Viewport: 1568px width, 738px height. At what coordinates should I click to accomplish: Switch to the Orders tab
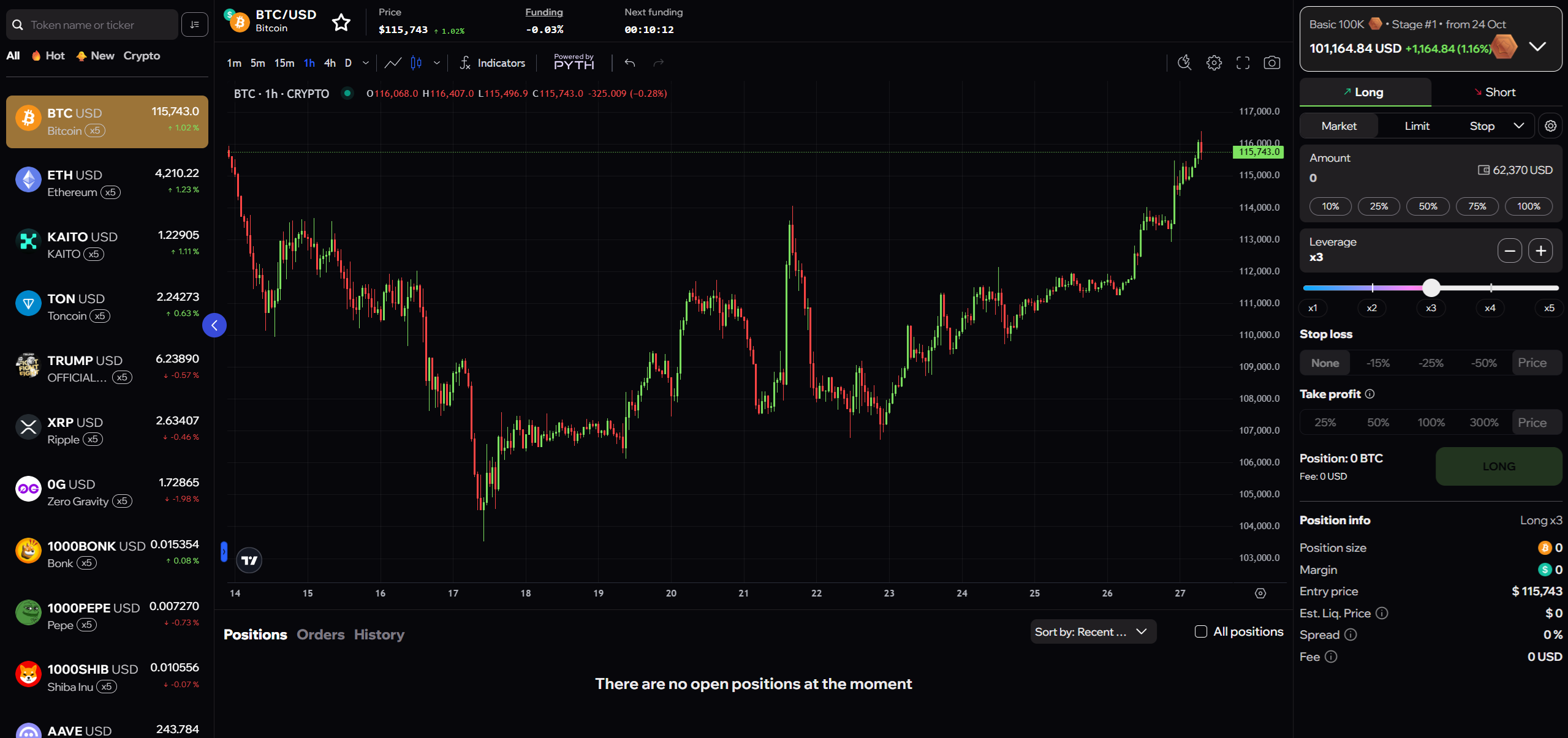coord(320,634)
